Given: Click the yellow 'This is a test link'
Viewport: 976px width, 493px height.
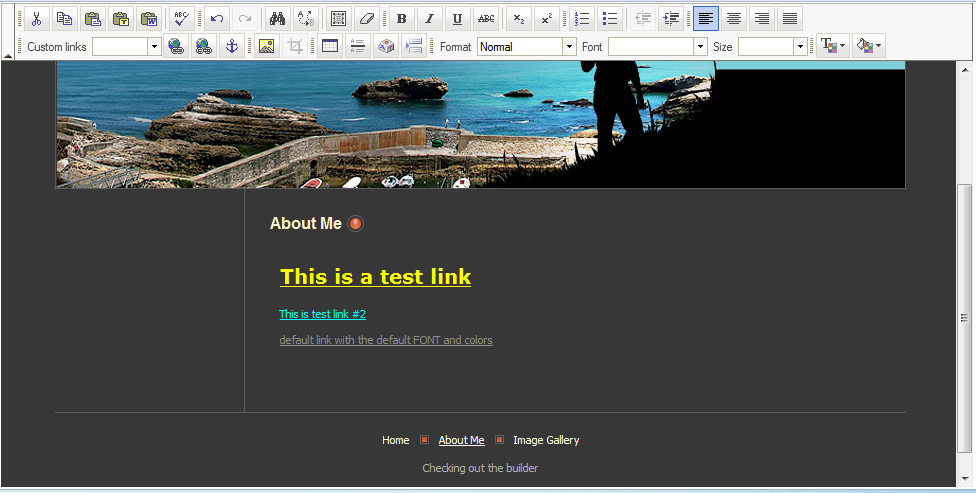Looking at the screenshot, I should (x=375, y=277).
